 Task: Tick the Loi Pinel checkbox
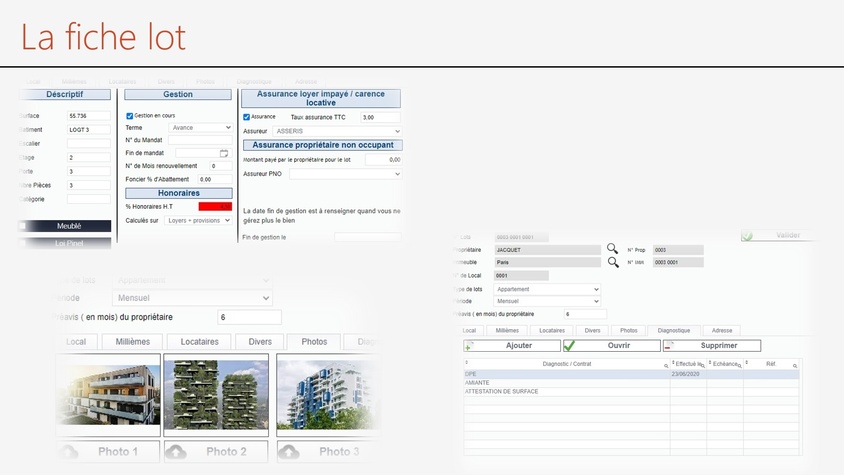click(x=23, y=243)
